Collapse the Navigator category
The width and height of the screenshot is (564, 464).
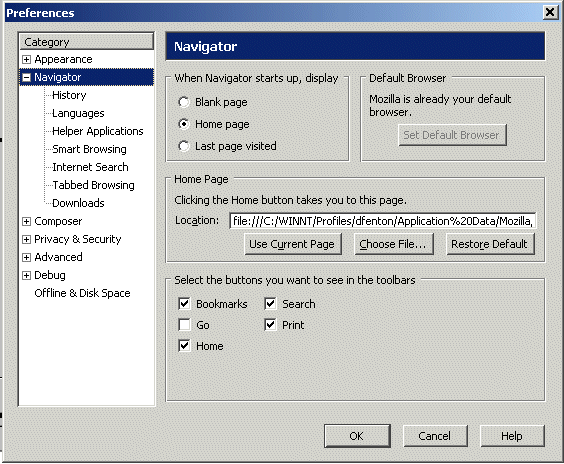pos(26,77)
